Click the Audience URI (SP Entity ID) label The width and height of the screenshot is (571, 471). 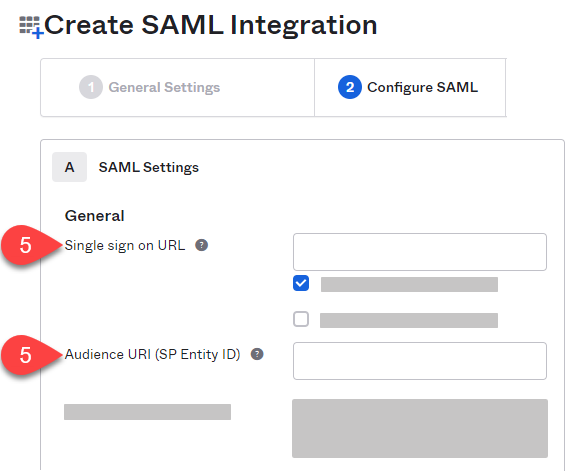(x=153, y=354)
